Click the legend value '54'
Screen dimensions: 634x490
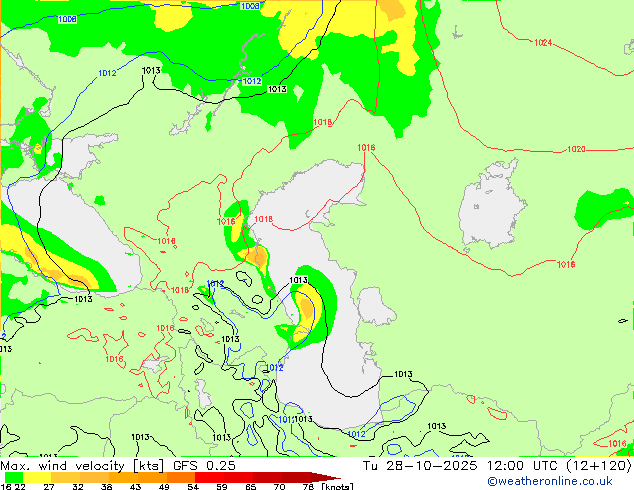[193, 486]
